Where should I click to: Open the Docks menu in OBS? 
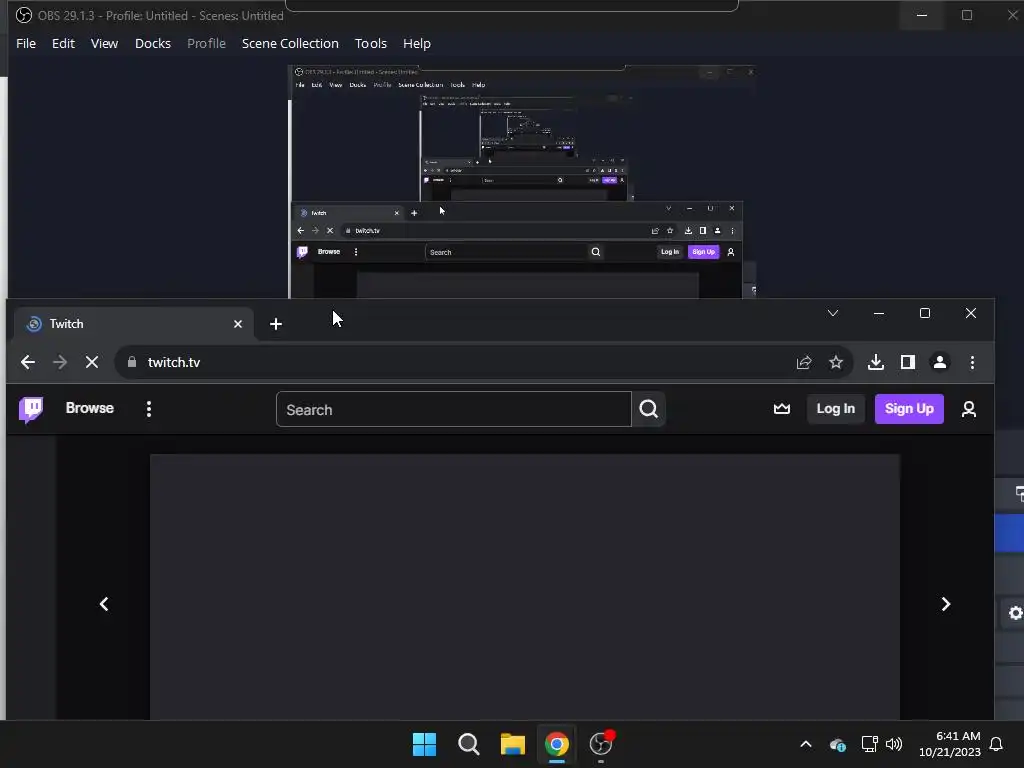(x=153, y=43)
